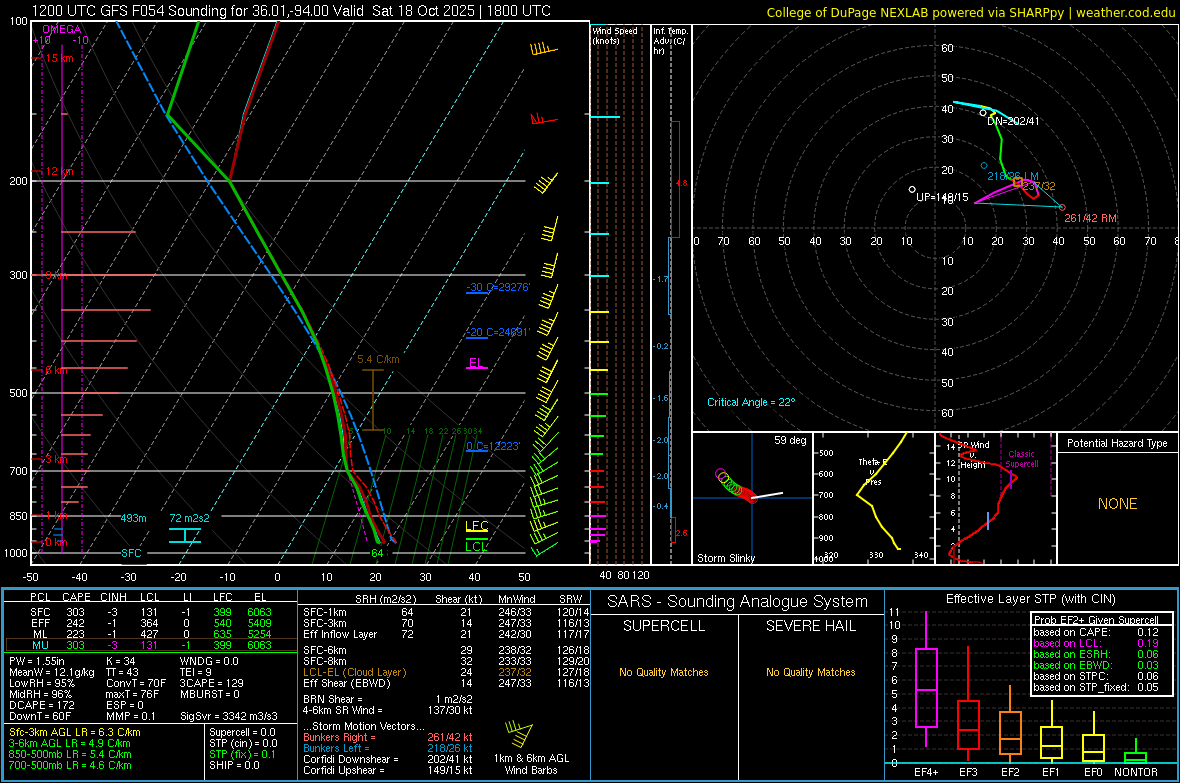Click the Corfidi Downshear vector line
1180x783 pixels.
tap(388, 759)
